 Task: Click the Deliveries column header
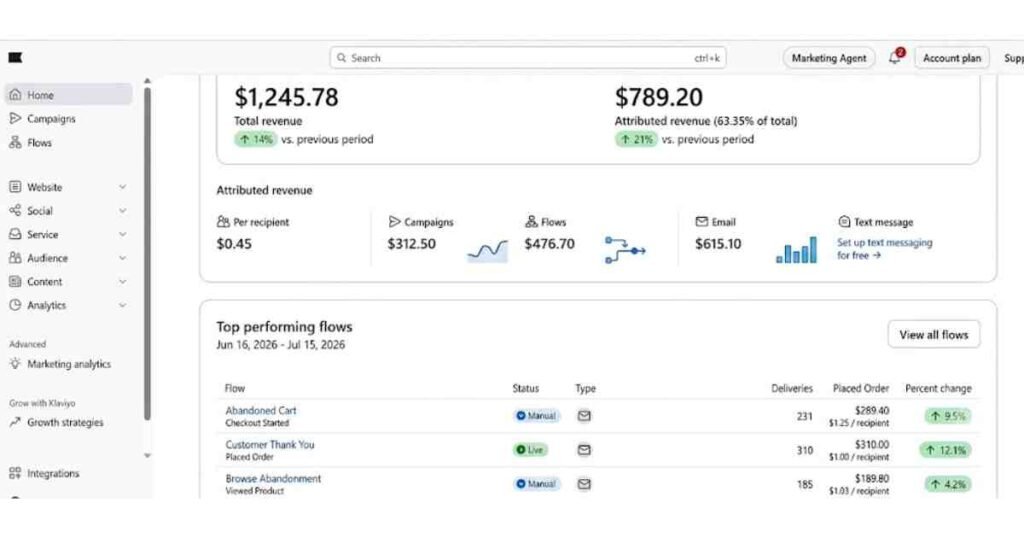pos(792,388)
